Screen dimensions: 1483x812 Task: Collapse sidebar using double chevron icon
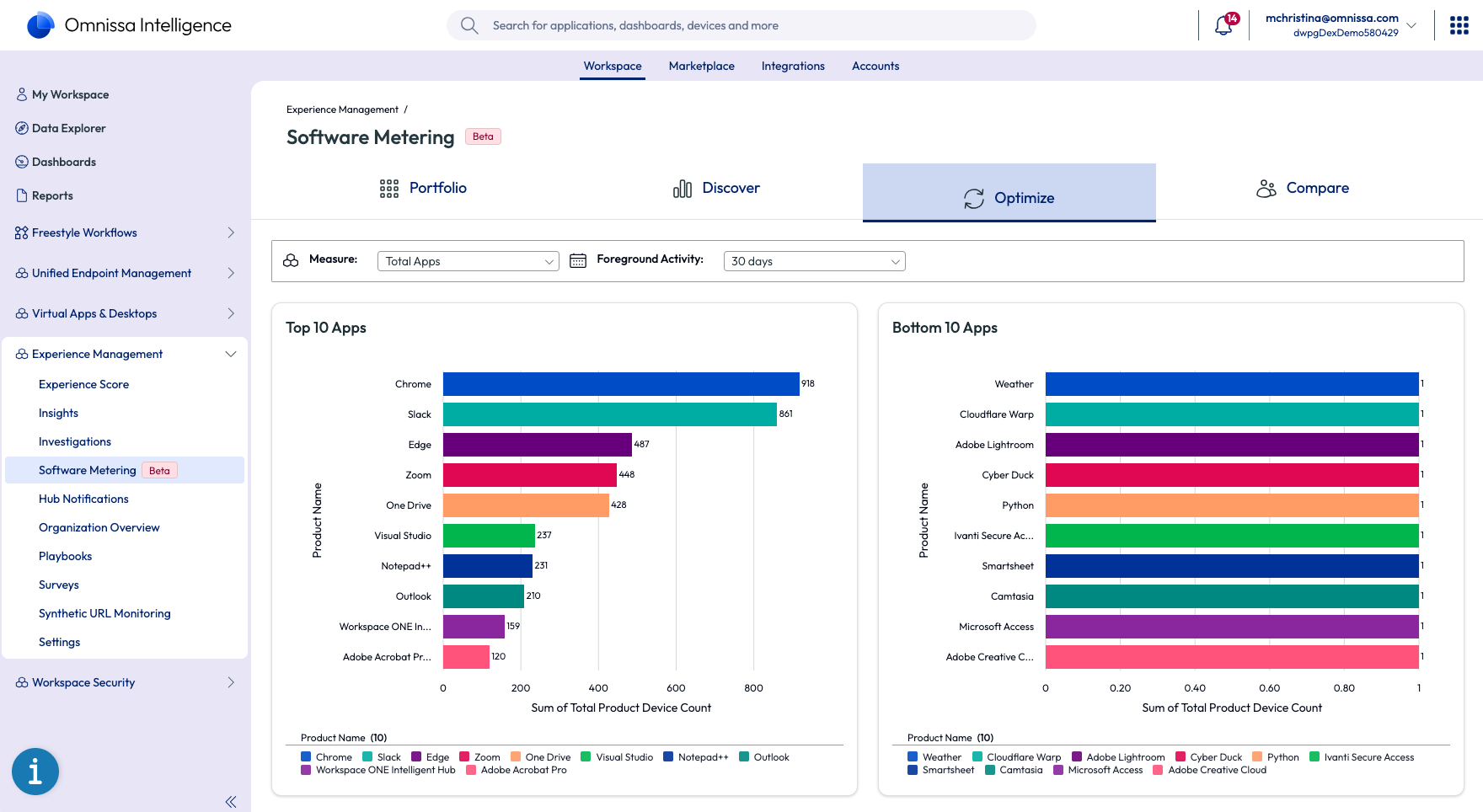pos(231,802)
